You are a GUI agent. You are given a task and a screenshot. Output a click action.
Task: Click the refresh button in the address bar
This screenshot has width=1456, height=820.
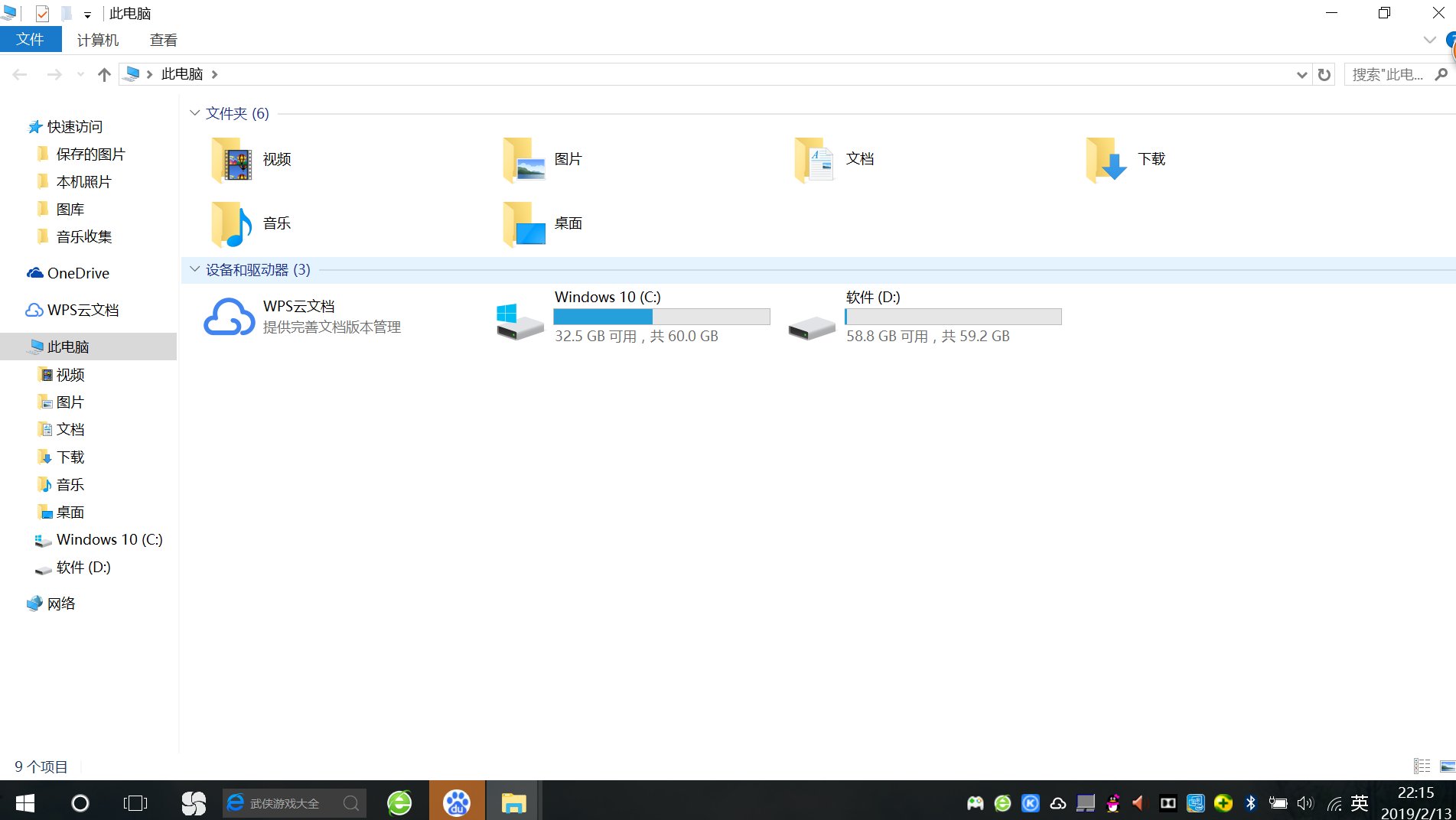(1324, 74)
